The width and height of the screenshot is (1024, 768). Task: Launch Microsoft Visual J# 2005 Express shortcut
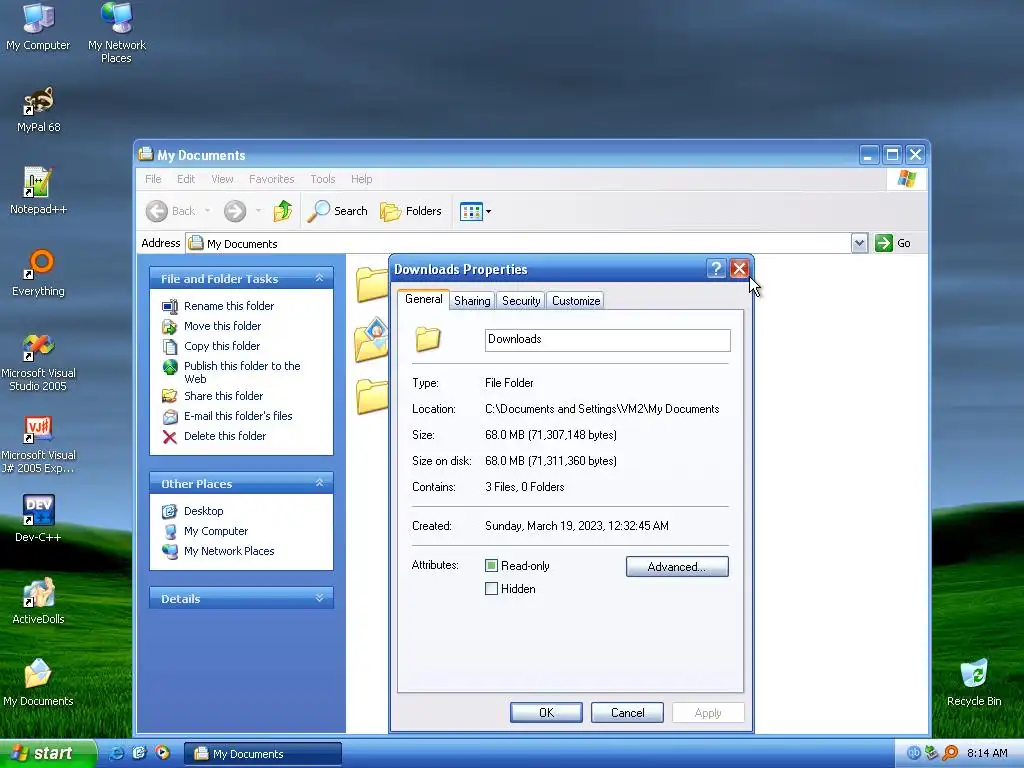tap(38, 444)
